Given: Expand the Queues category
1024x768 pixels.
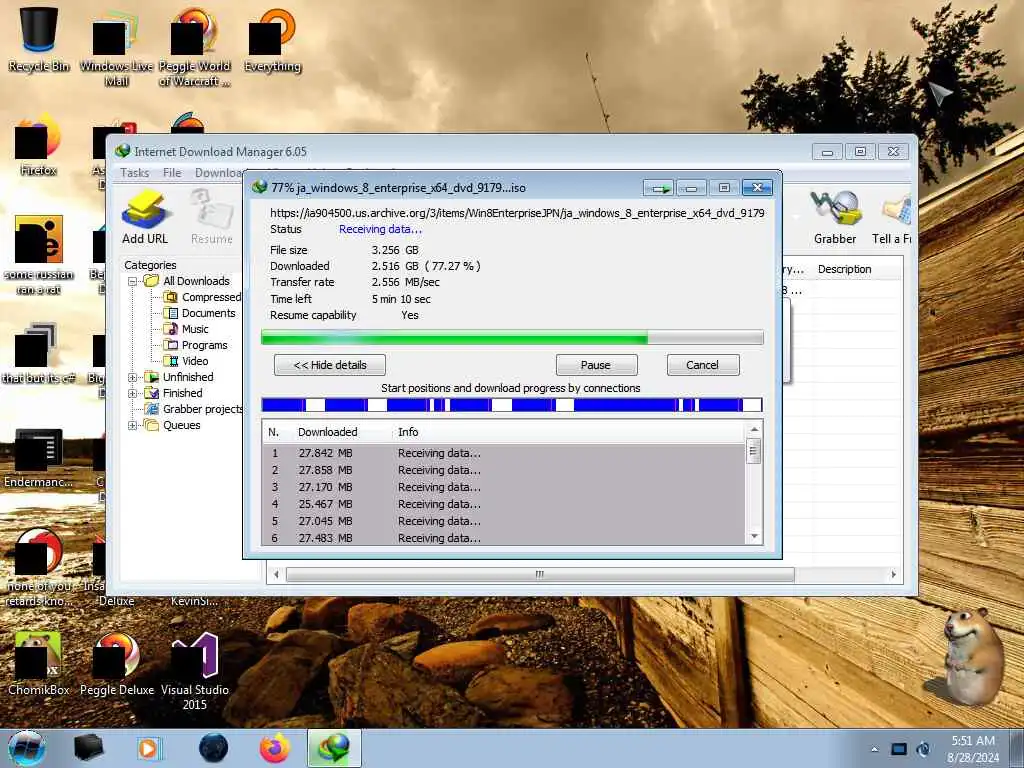Looking at the screenshot, I should pos(133,426).
